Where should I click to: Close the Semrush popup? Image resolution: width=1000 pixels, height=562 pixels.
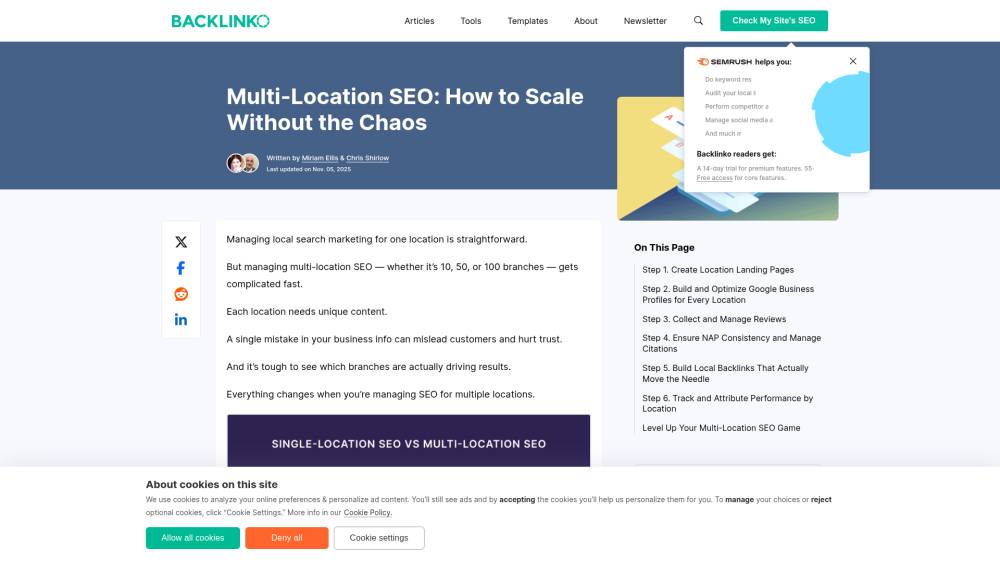(x=853, y=61)
